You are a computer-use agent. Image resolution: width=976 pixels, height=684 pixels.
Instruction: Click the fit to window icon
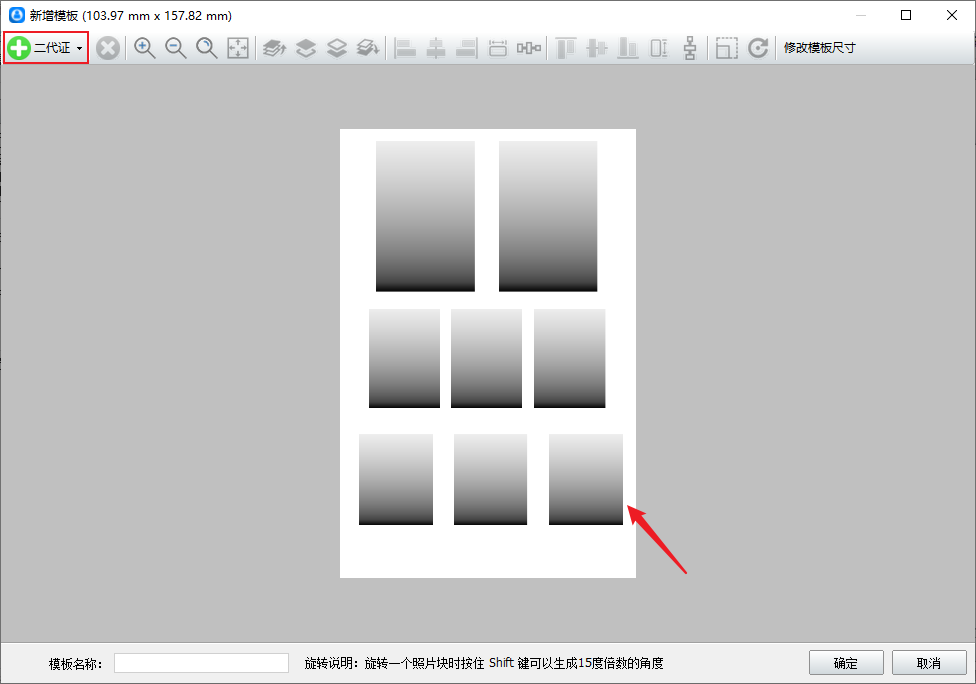point(238,48)
